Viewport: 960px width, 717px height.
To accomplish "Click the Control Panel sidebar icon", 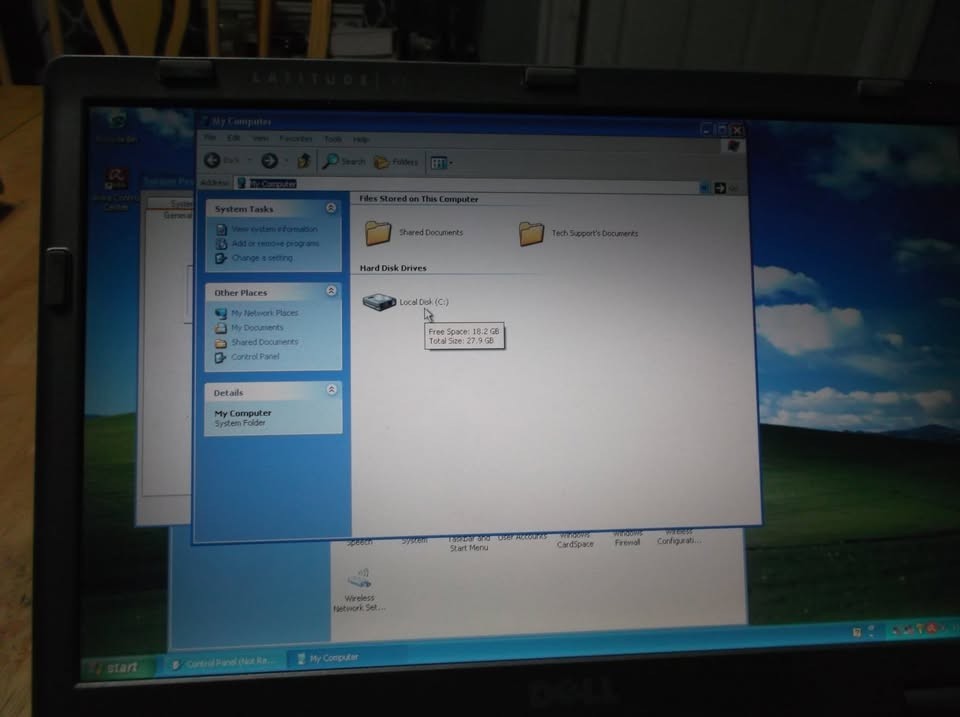I will point(221,358).
